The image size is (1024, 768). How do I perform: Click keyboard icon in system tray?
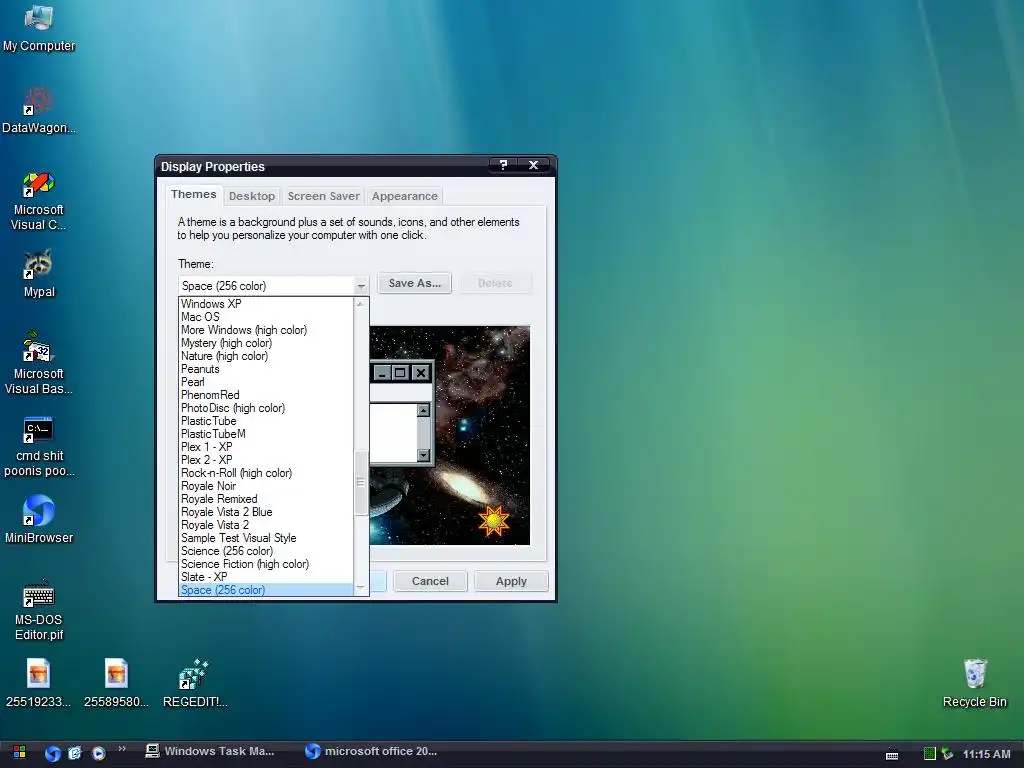click(891, 754)
